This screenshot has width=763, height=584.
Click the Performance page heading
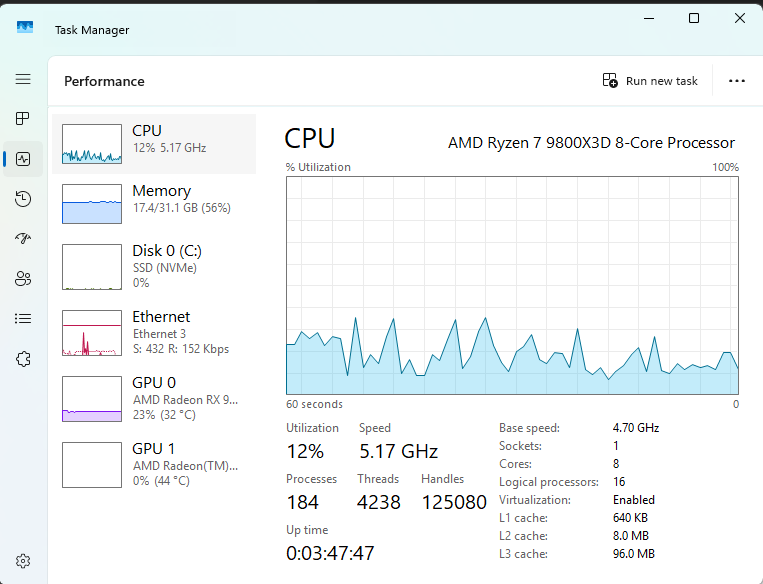[x=104, y=81]
